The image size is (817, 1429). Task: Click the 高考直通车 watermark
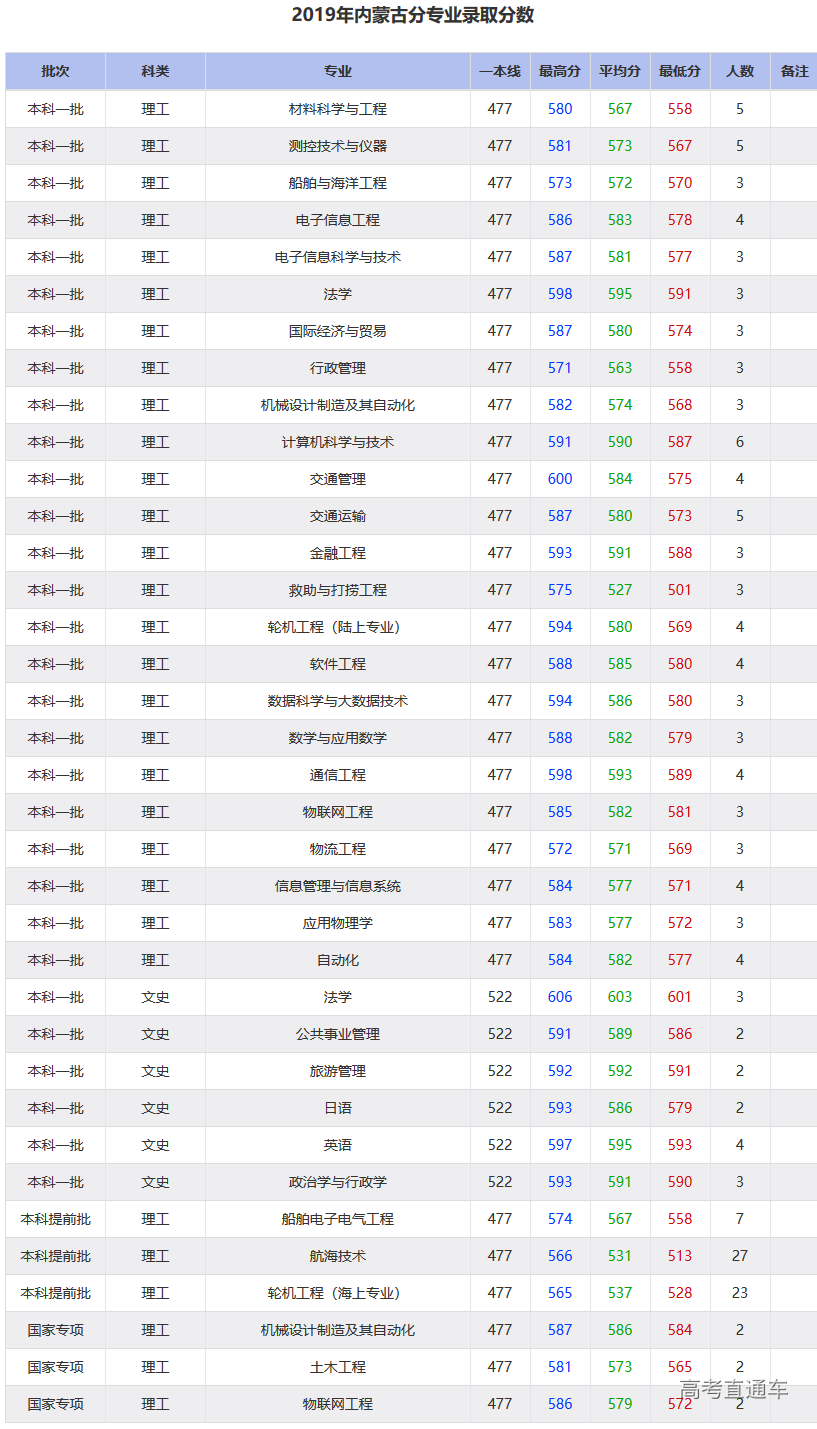click(x=734, y=1390)
